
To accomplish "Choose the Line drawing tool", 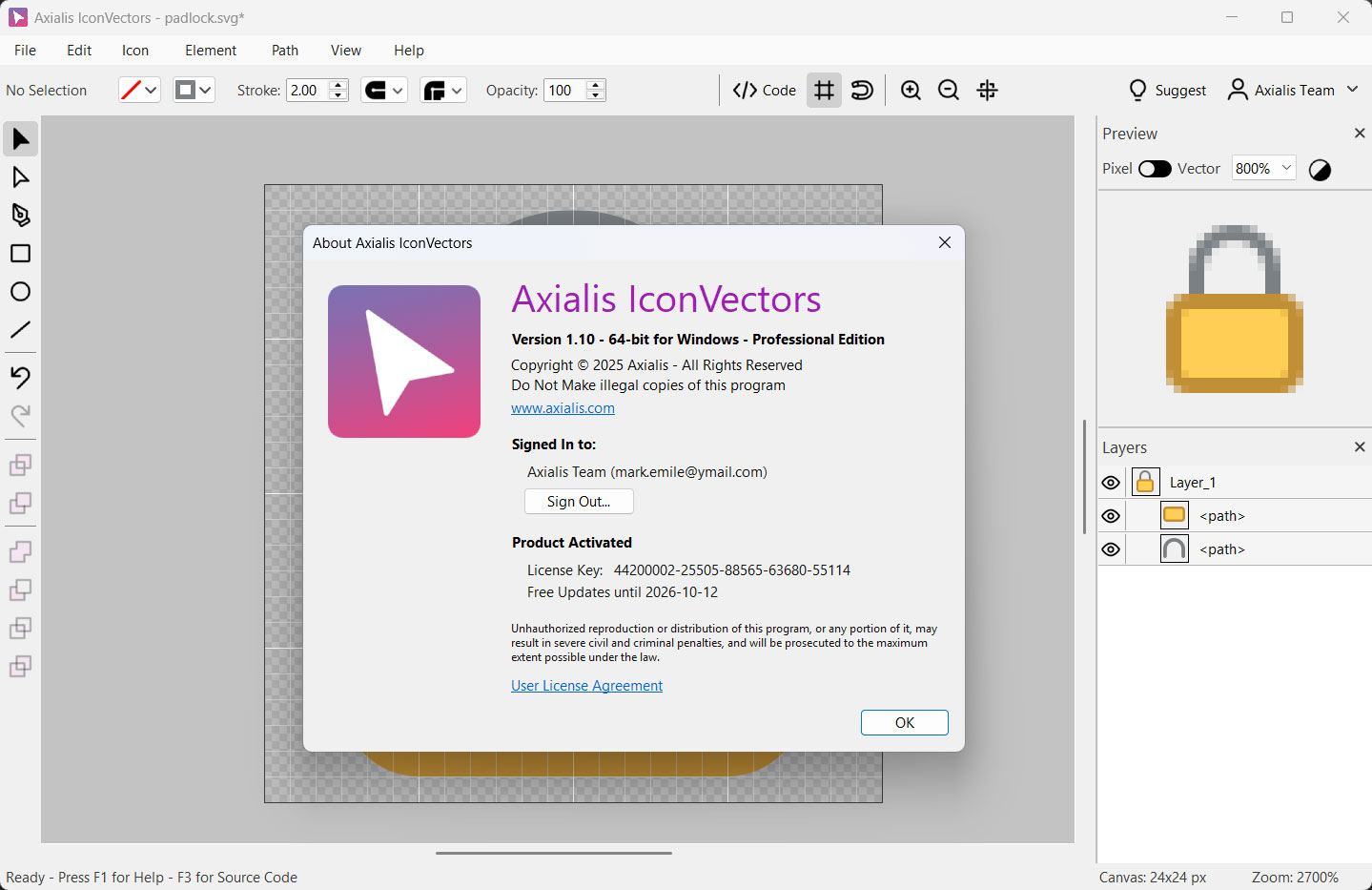I will click(x=20, y=330).
